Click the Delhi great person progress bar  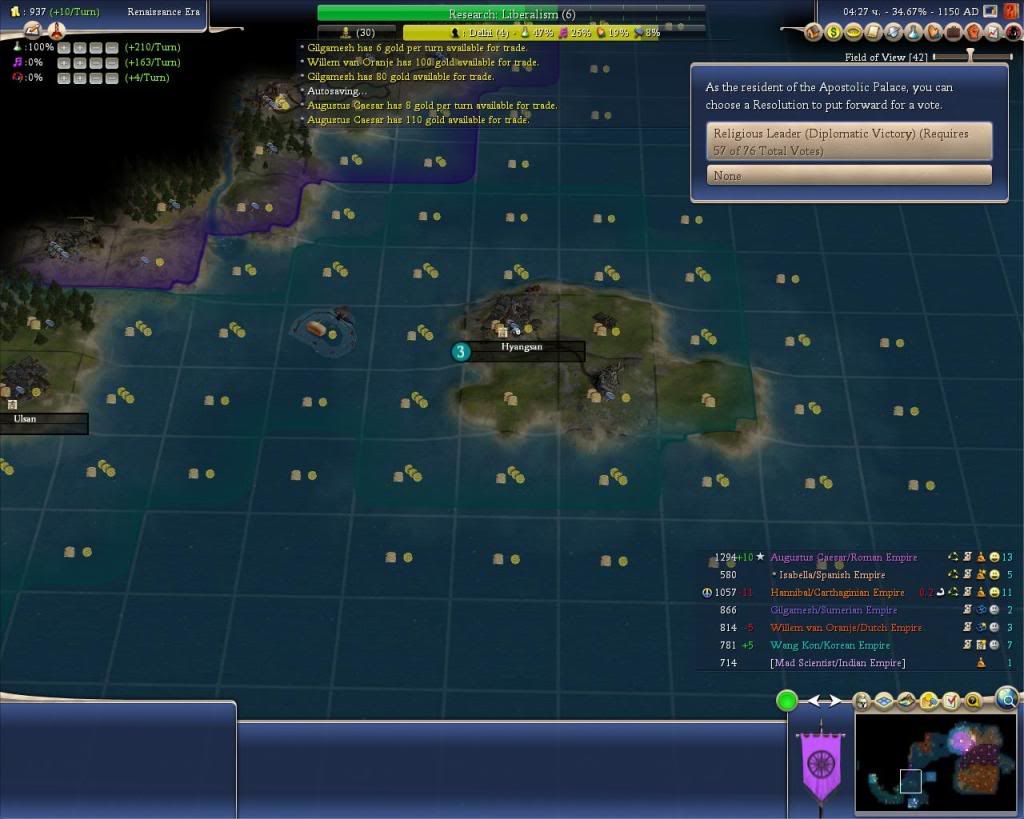tap(554, 32)
